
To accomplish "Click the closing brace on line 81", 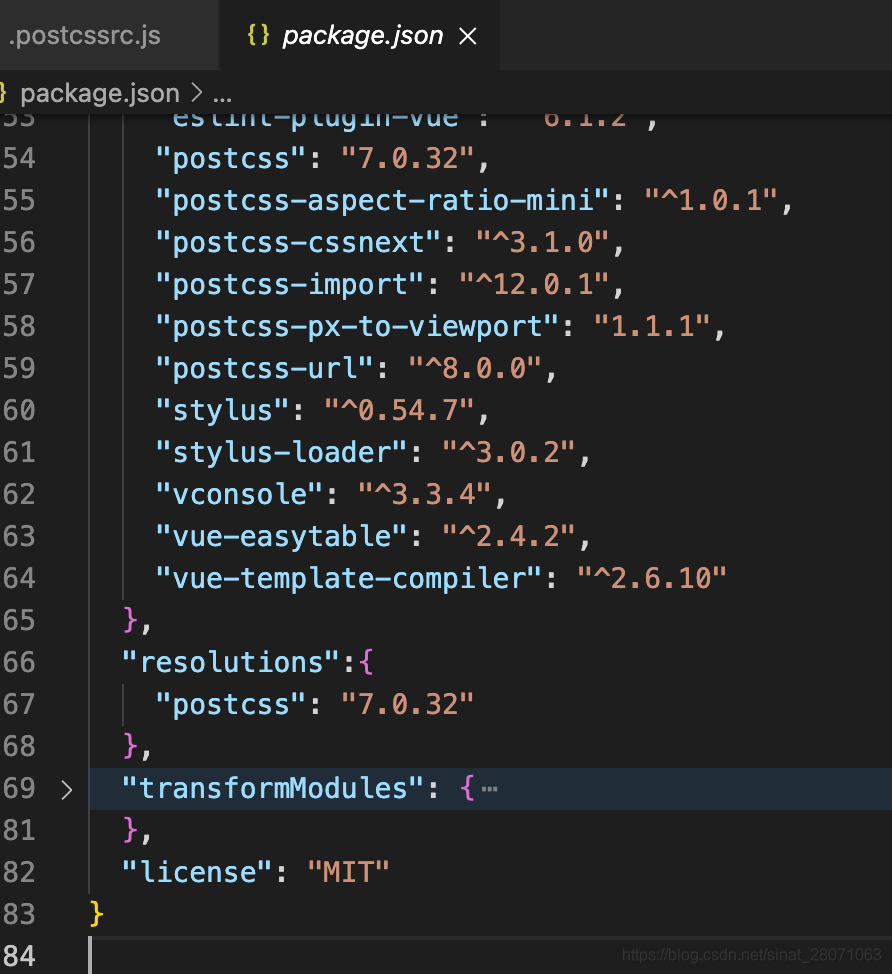I will point(130,830).
